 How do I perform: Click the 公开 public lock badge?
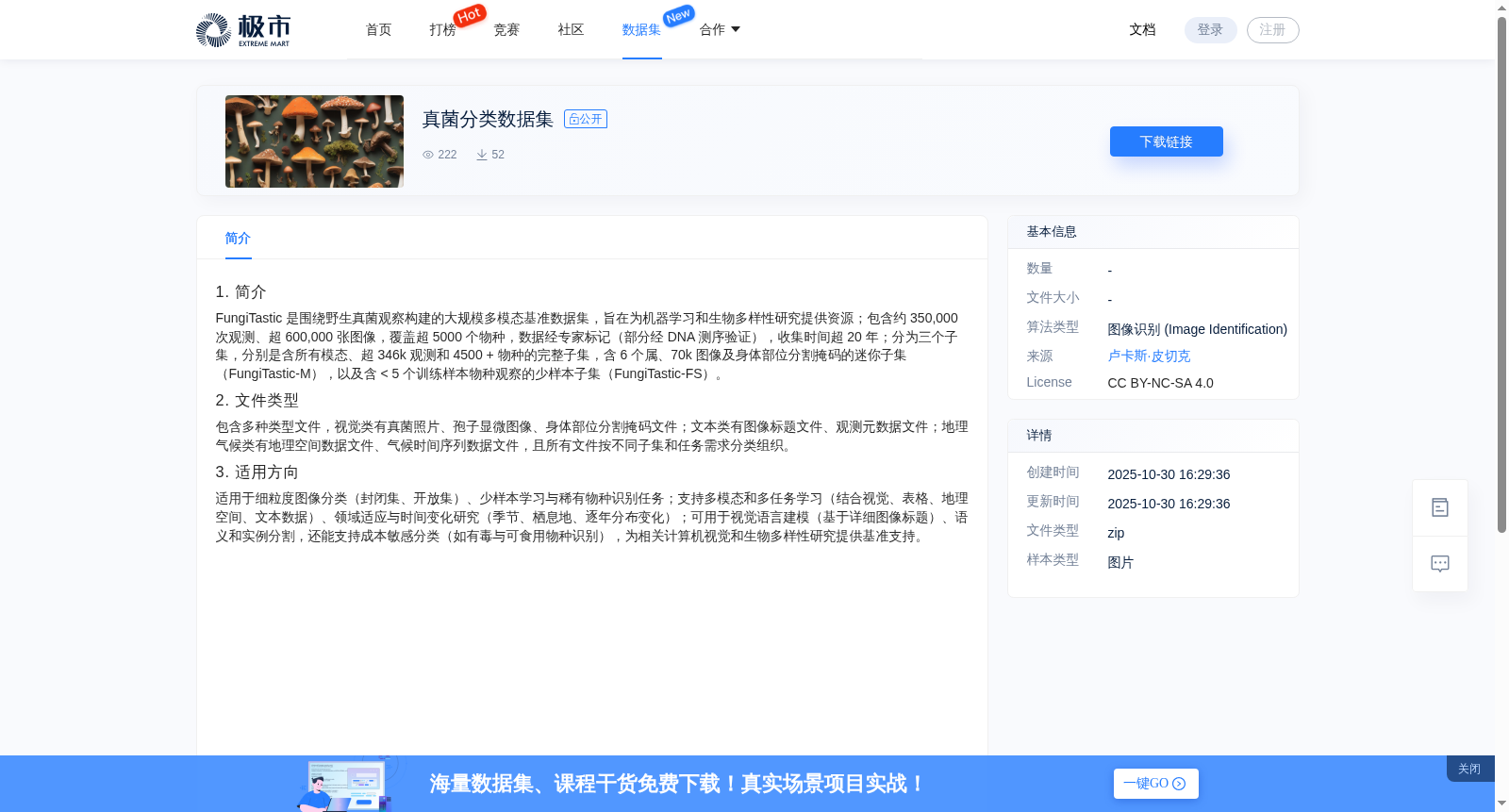tap(586, 119)
